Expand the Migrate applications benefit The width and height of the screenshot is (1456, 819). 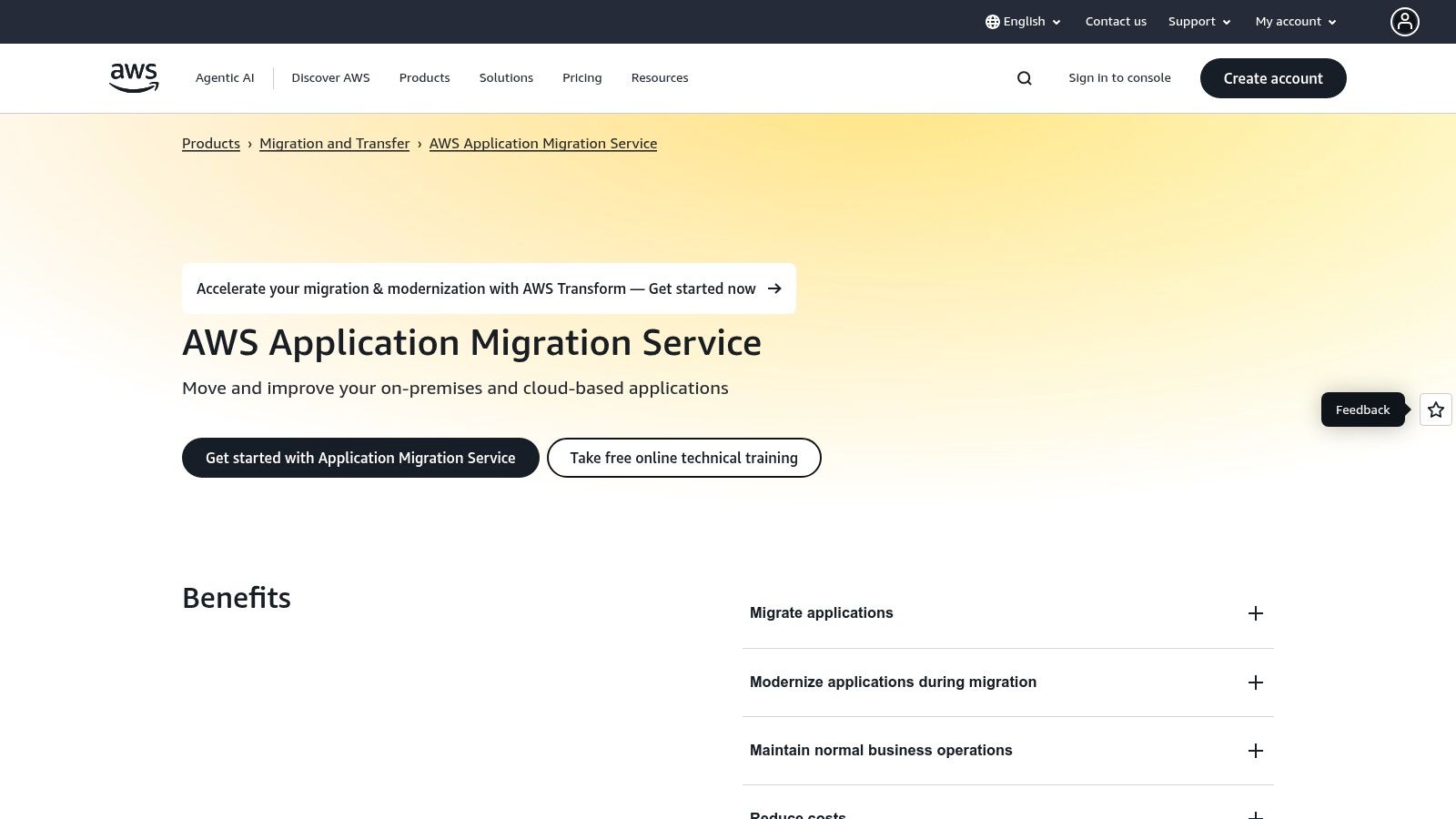tap(1008, 613)
